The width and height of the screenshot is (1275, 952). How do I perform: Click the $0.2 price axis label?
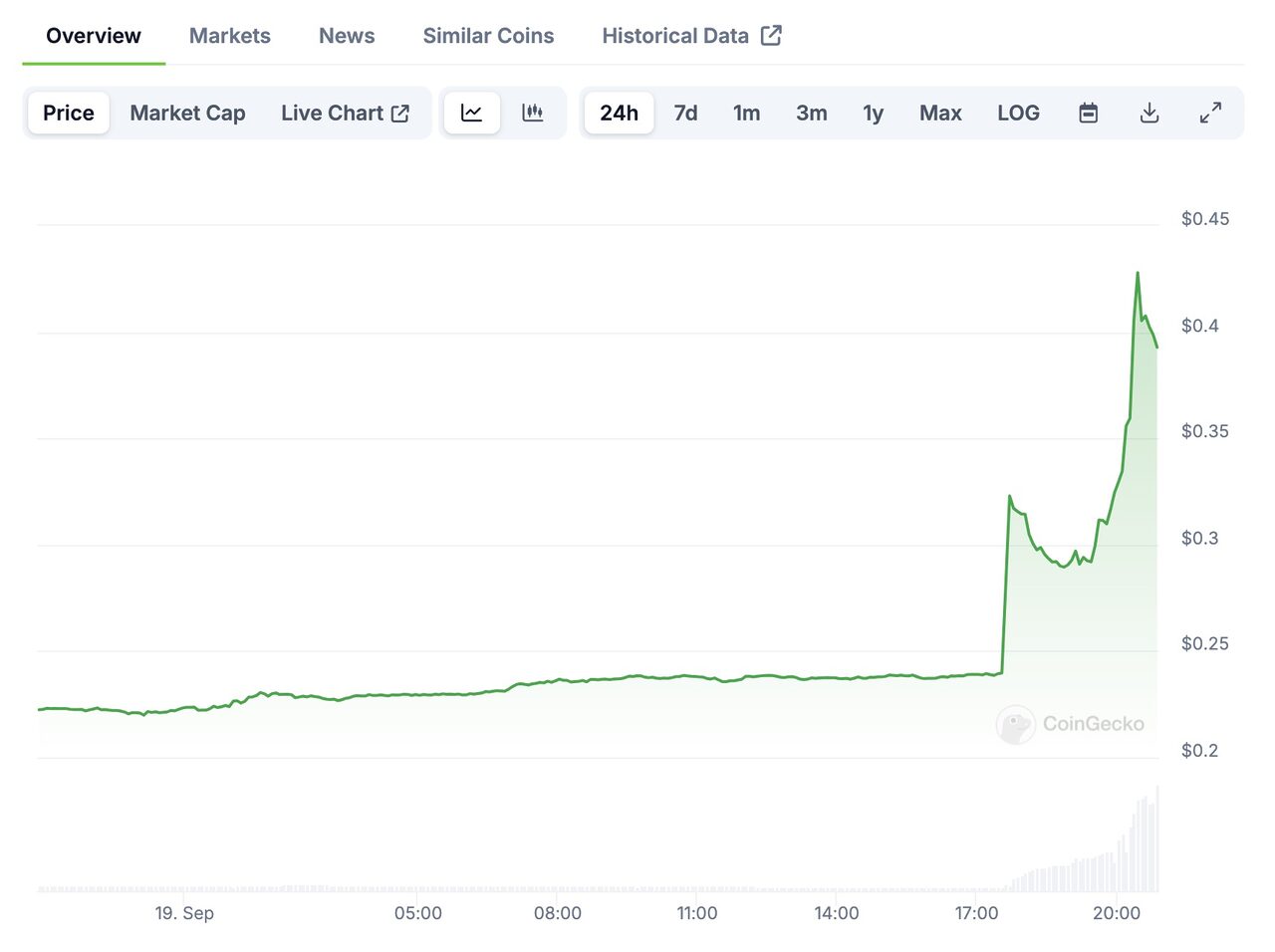[1200, 750]
